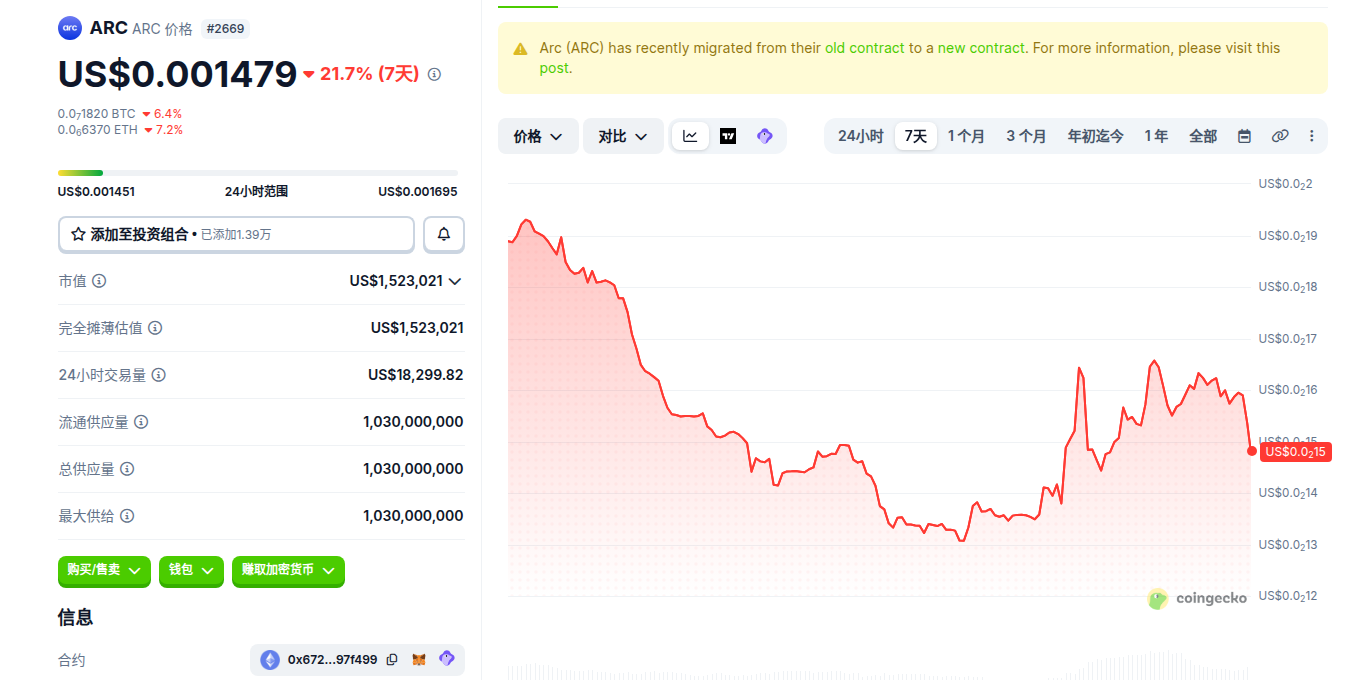This screenshot has height=680, width=1360.
Task: Show info for 最大供给
Action: pyautogui.click(x=127, y=516)
